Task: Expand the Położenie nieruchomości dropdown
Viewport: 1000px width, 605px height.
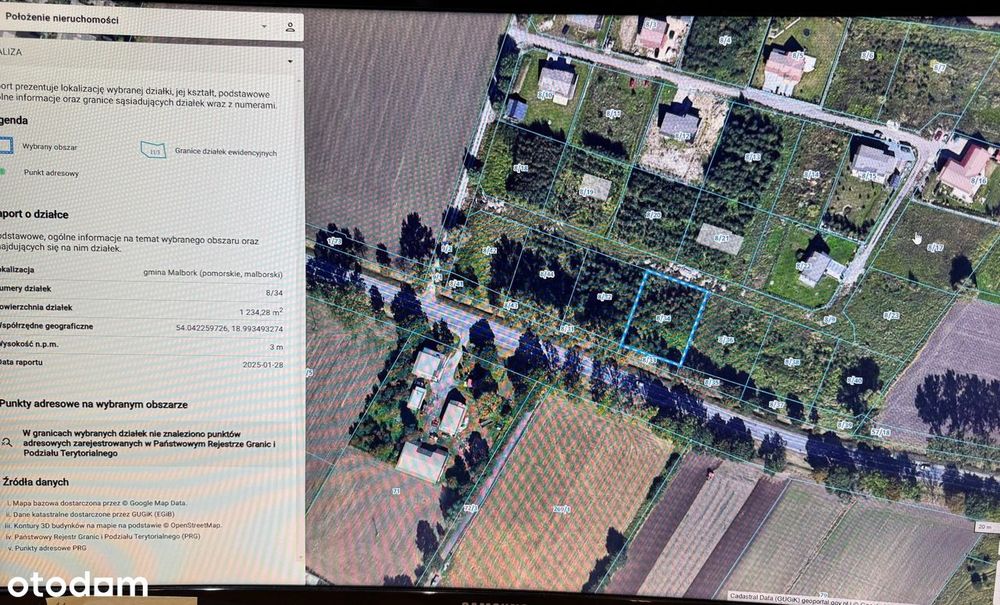Action: coord(264,26)
